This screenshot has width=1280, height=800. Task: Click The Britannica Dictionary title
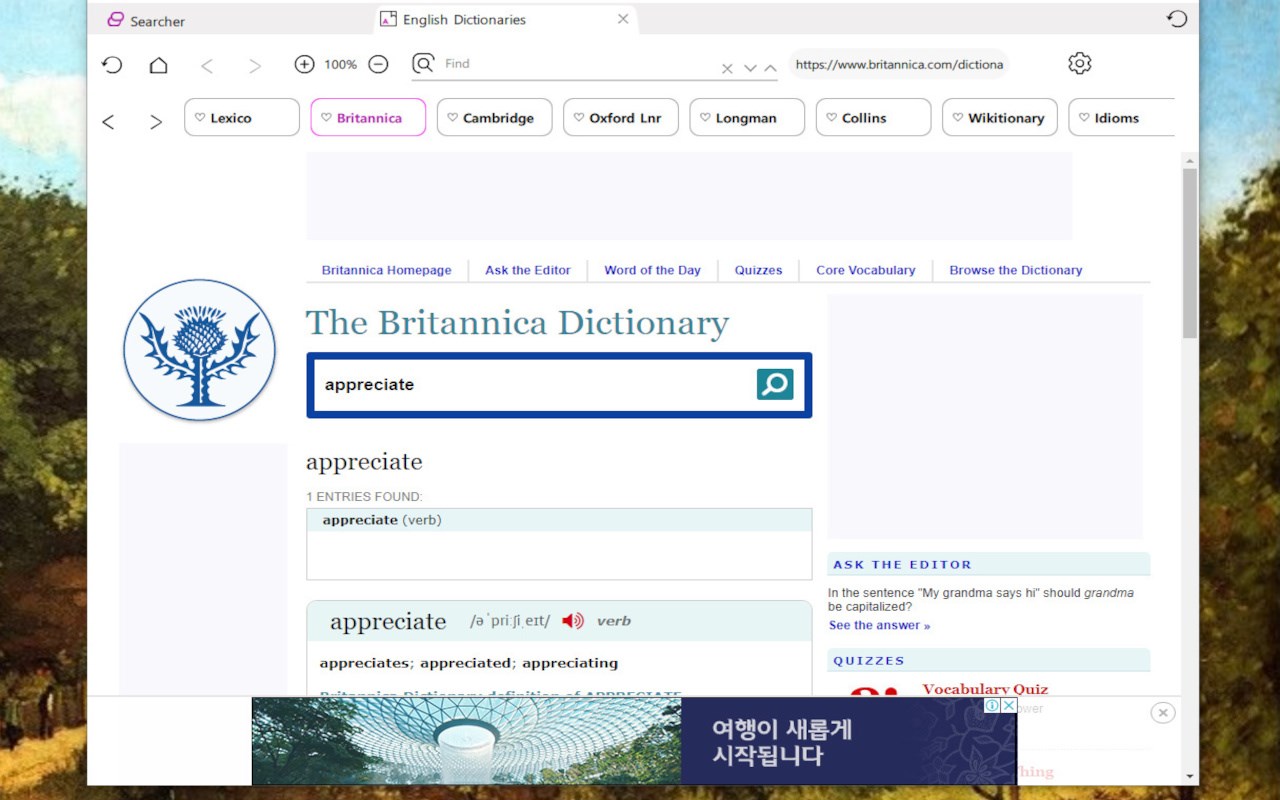(517, 323)
